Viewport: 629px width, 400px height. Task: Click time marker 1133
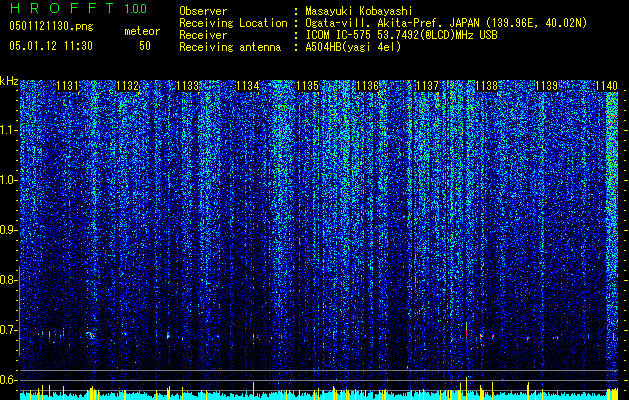pos(187,86)
